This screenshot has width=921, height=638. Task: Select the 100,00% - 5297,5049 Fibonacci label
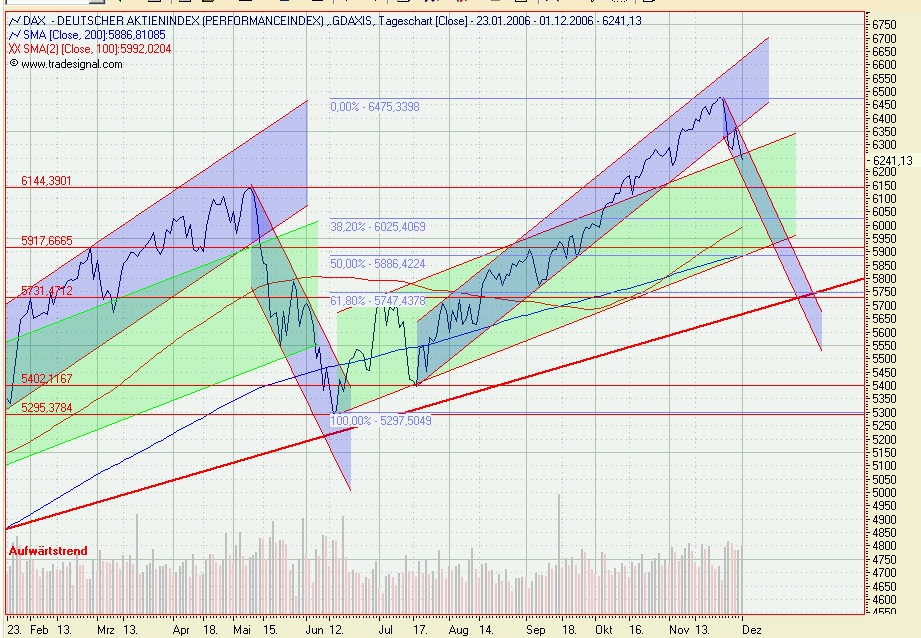[x=381, y=421]
